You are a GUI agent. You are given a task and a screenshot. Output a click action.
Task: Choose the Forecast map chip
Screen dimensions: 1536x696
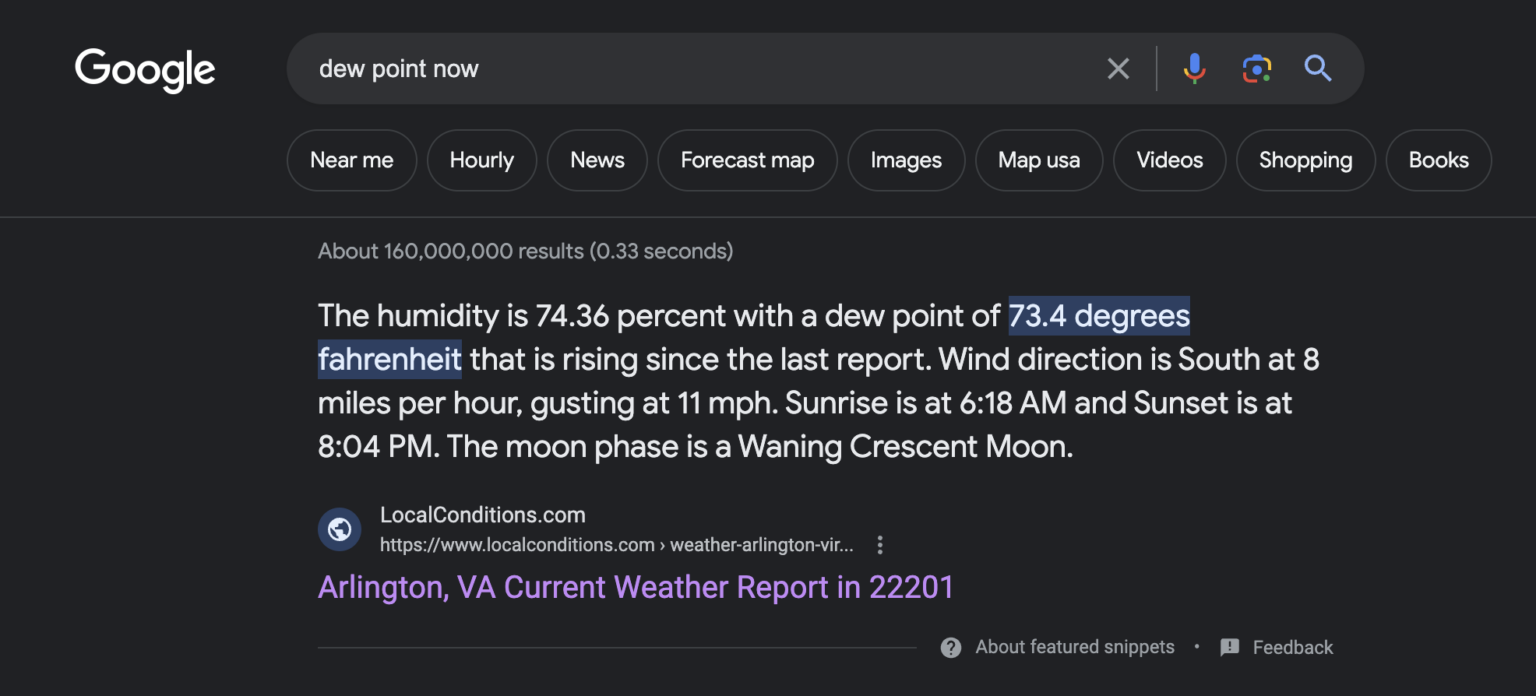click(x=747, y=160)
